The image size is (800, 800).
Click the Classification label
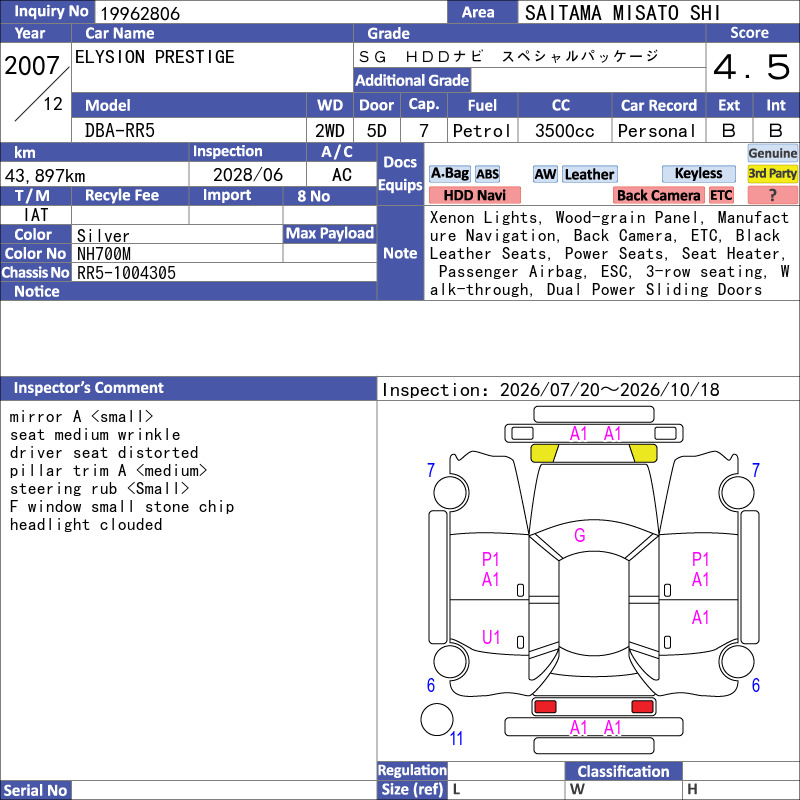(623, 771)
